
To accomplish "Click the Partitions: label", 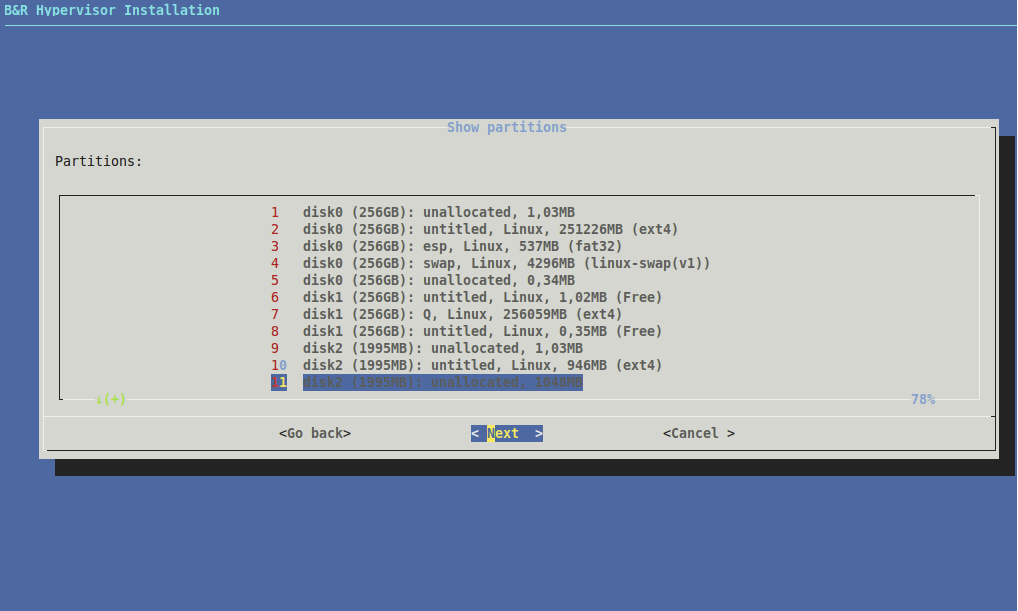I will pos(99,161).
